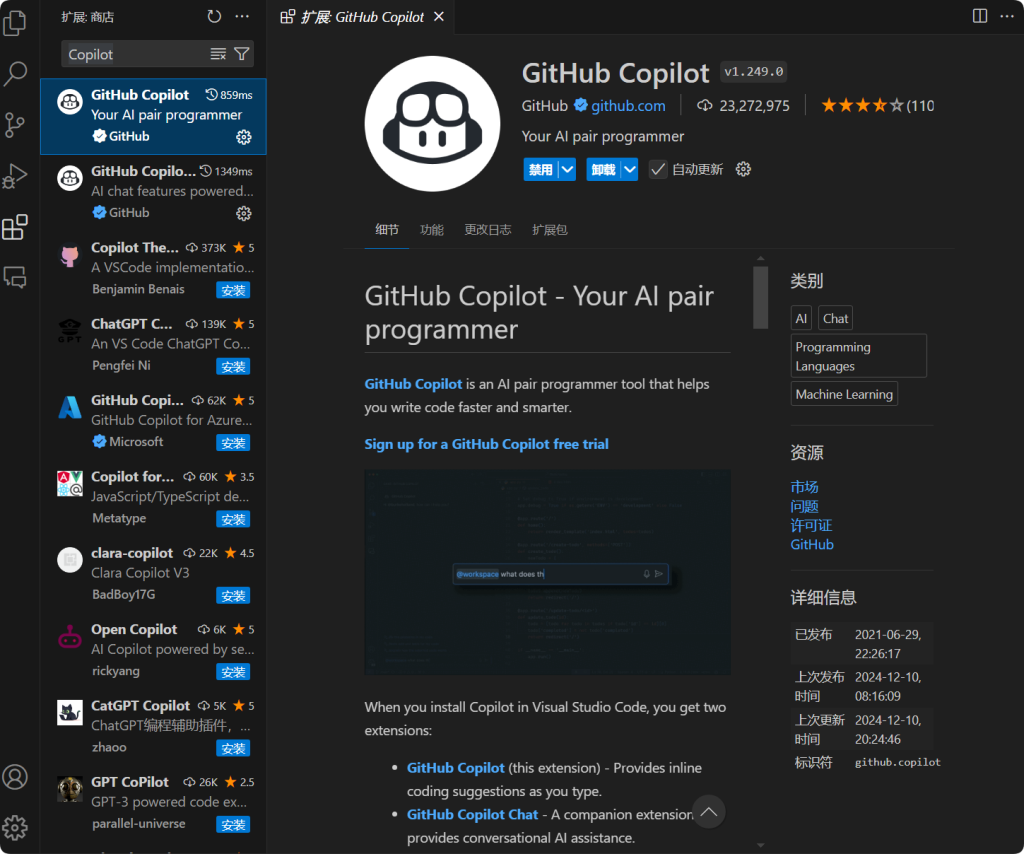Open the Manage gear in activity bar
This screenshot has width=1024, height=854.
[x=15, y=827]
